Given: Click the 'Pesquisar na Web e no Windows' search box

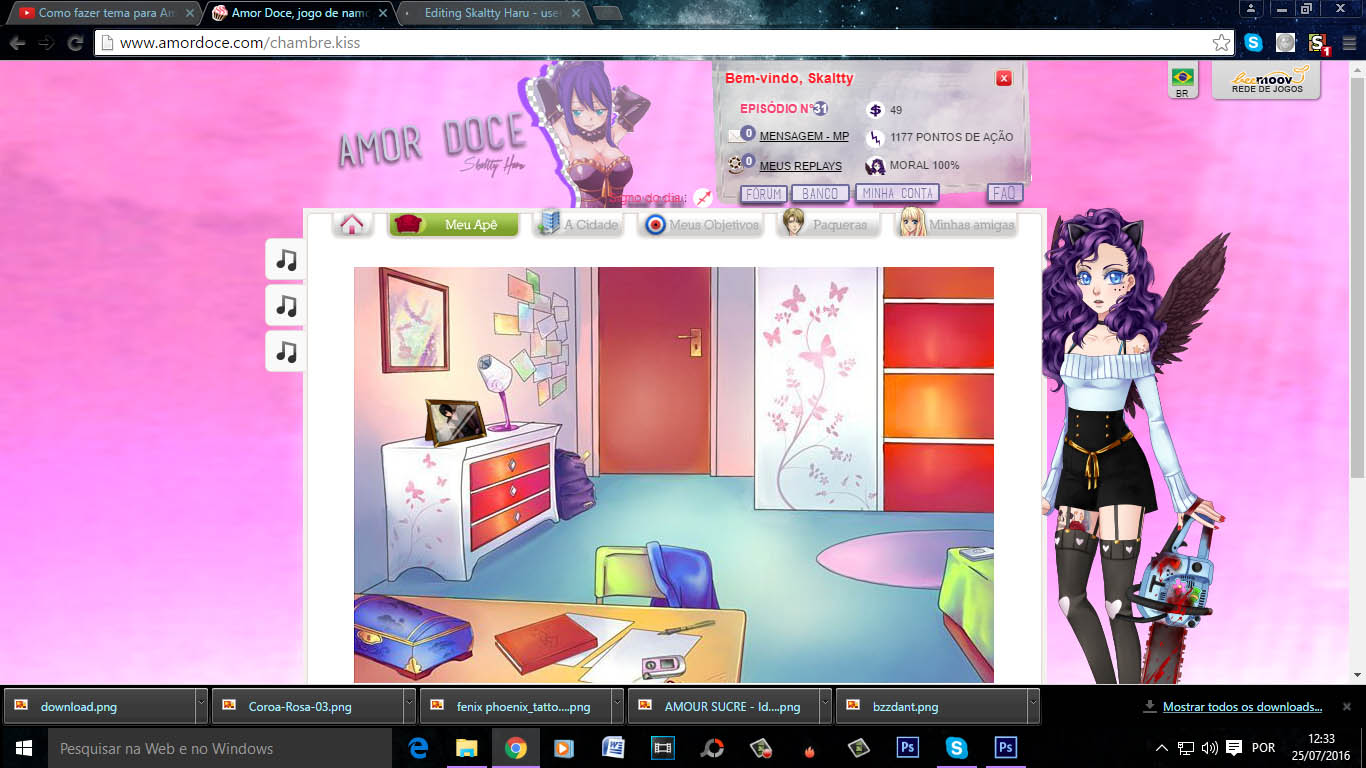Looking at the screenshot, I should click(x=219, y=748).
